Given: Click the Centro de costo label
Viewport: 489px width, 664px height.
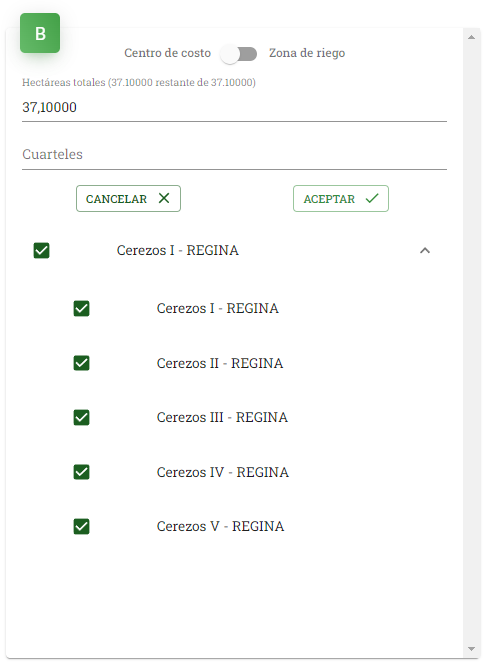Looking at the screenshot, I should (x=167, y=53).
